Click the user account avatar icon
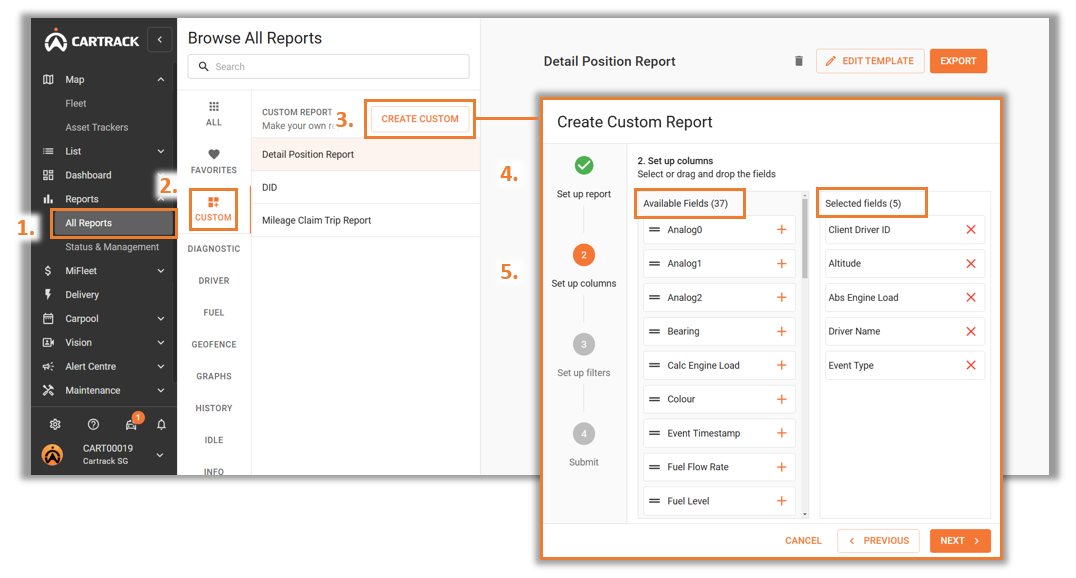1076x578 pixels. coord(53,454)
